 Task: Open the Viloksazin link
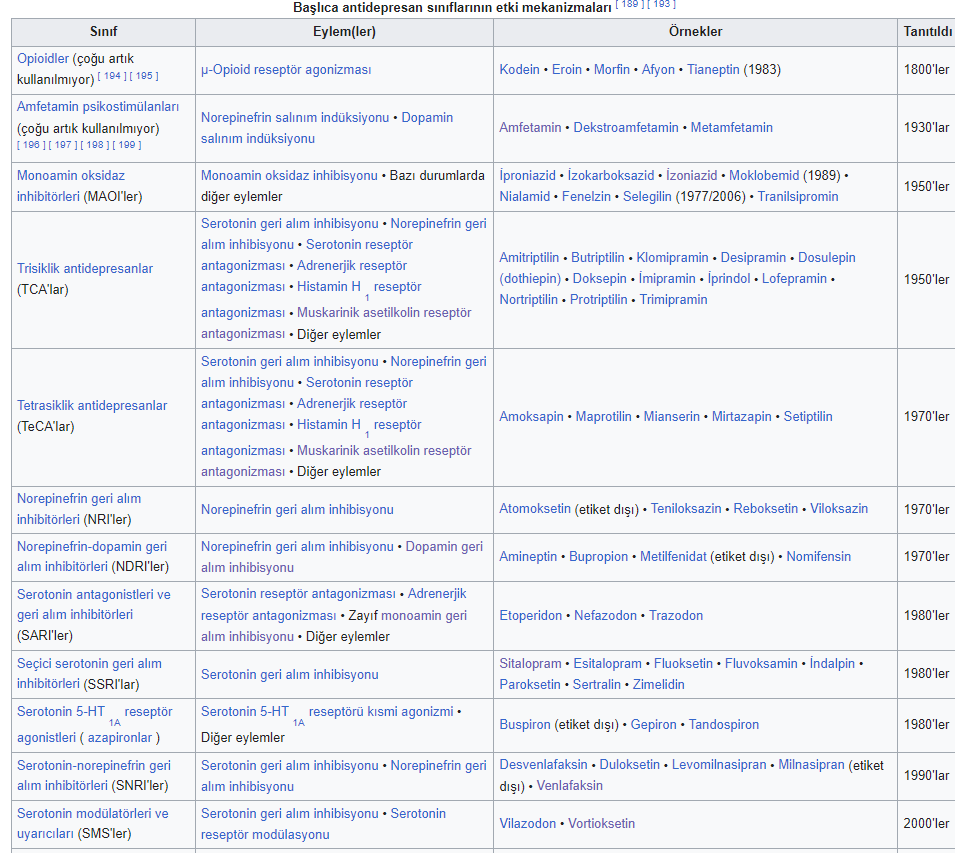coord(839,508)
